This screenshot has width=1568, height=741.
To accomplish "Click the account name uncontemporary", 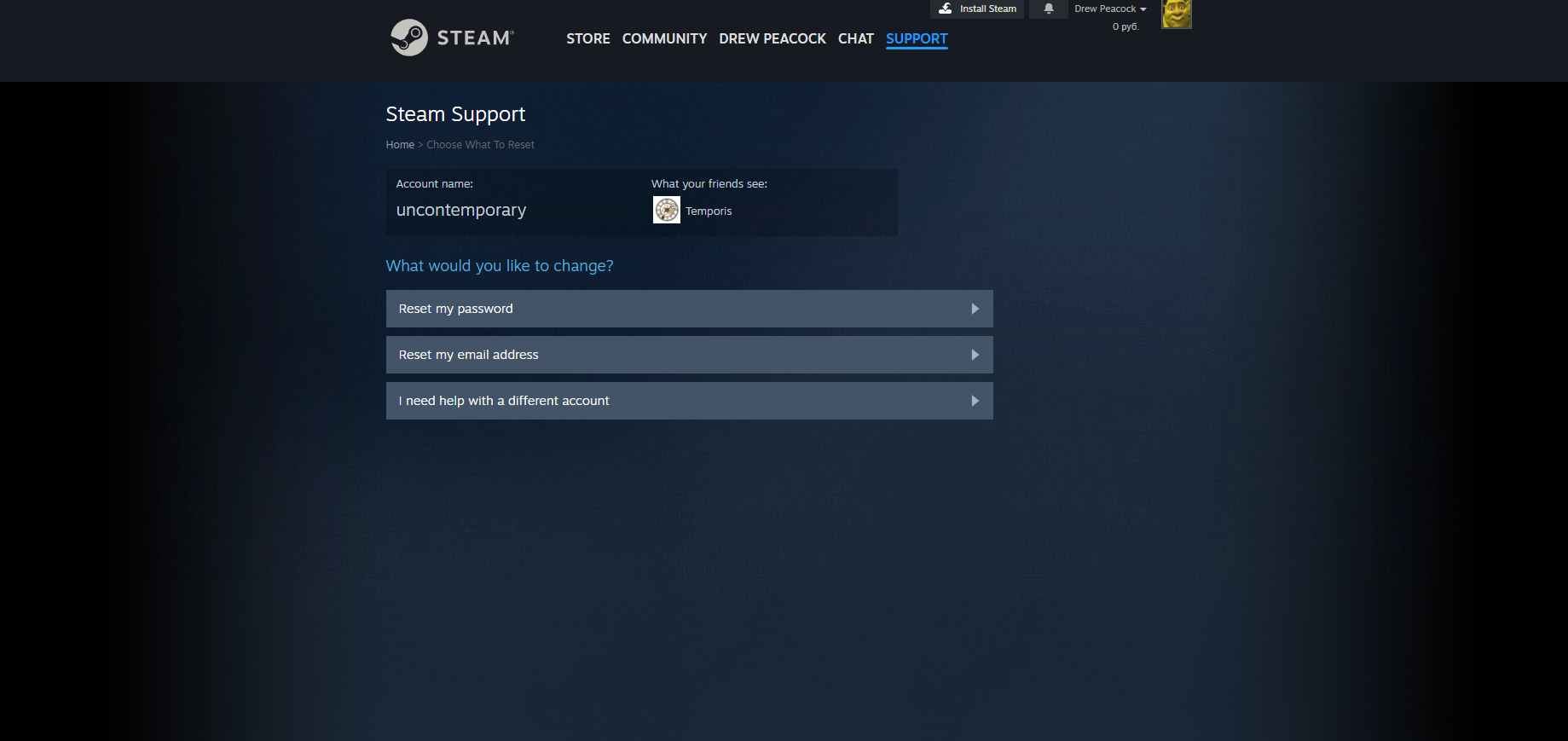I will (461, 210).
